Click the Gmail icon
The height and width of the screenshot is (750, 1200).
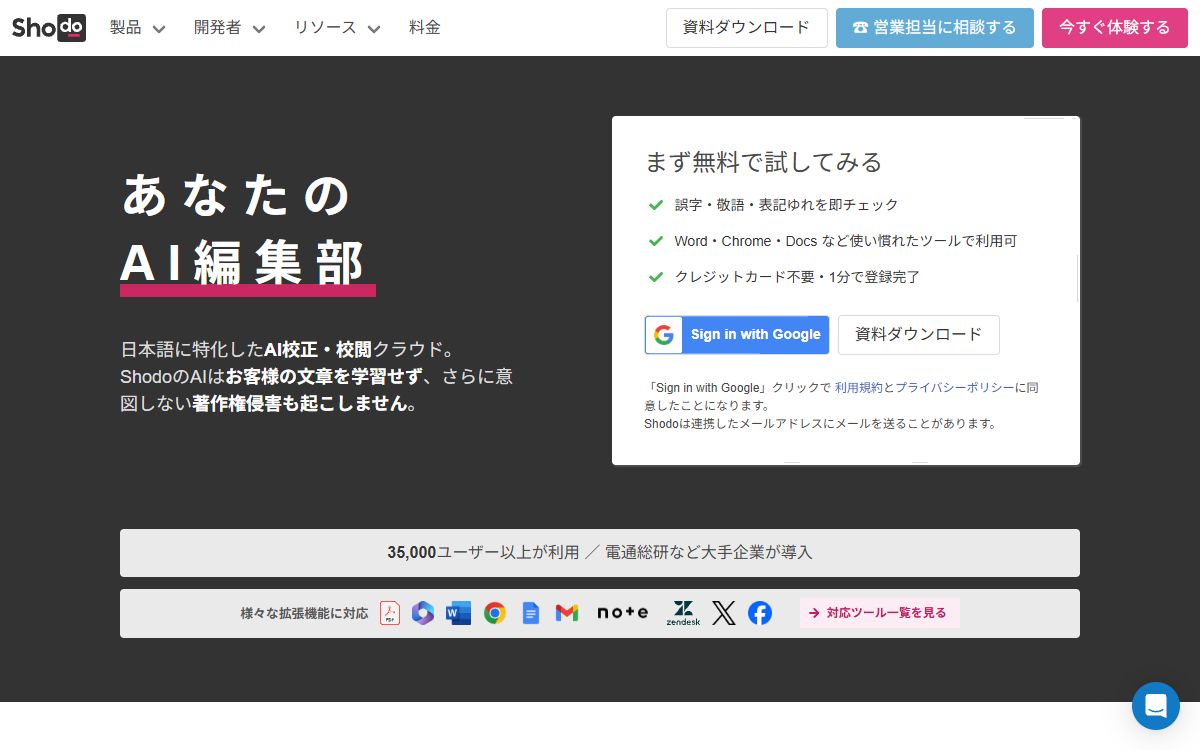567,613
